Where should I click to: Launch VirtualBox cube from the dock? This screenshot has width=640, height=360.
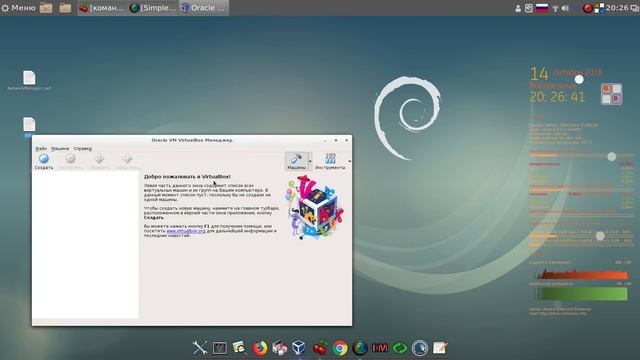click(299, 348)
